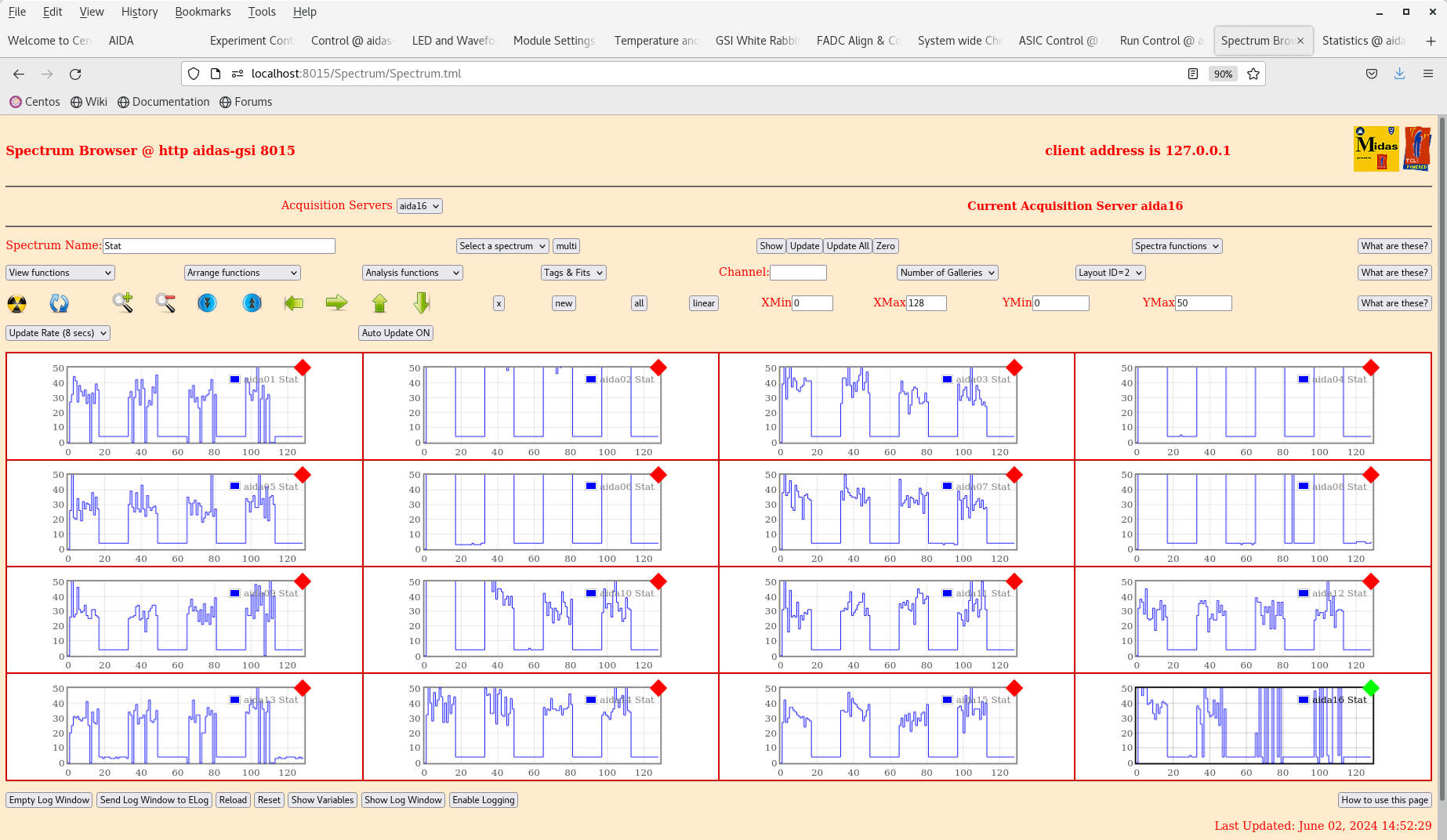Expand the Update Rate dropdown
The width and height of the screenshot is (1447, 840).
coord(58,333)
